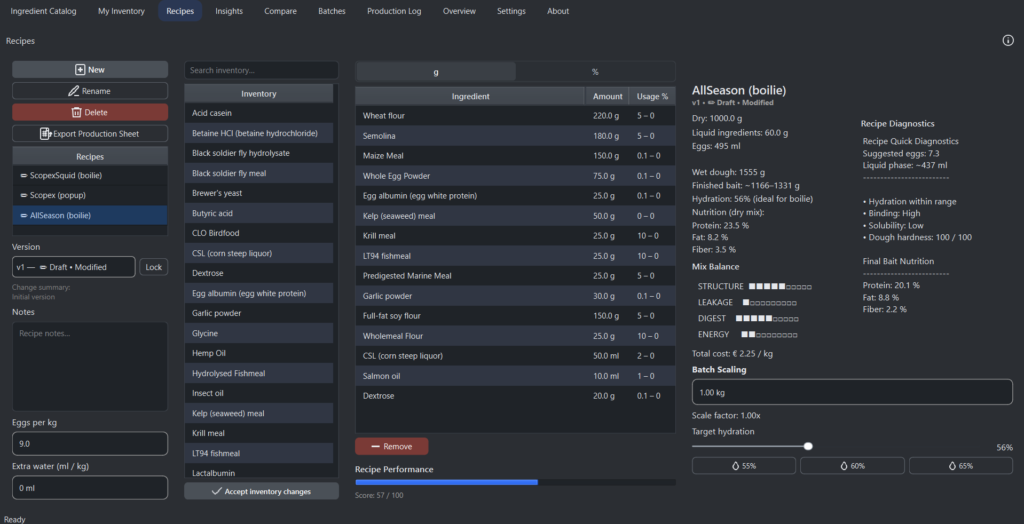The image size is (1024, 524).
Task: Click the droplet icon for 55% hydration
Action: (735, 466)
